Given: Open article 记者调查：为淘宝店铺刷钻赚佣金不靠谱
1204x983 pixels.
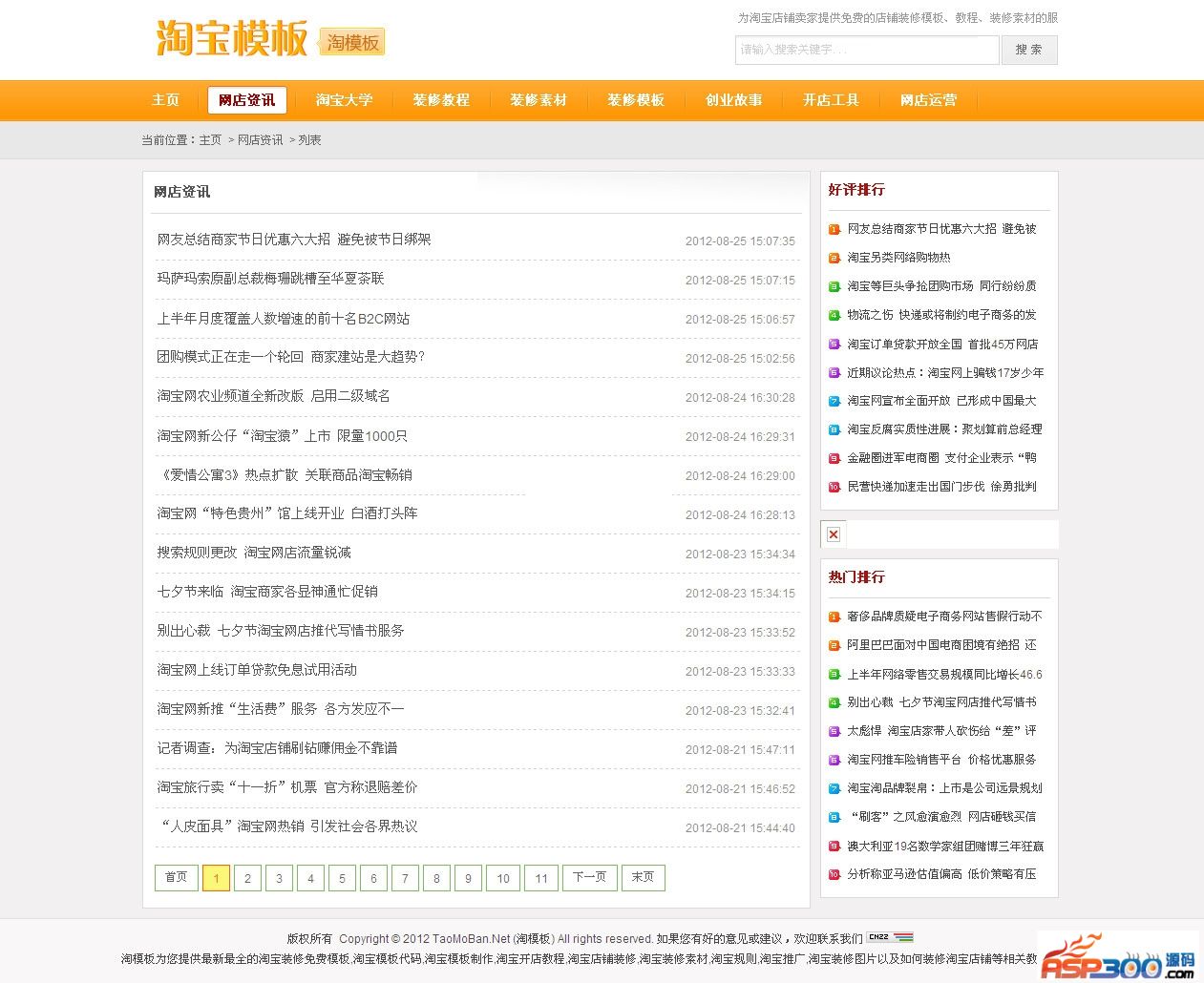Looking at the screenshot, I should coord(277,748).
